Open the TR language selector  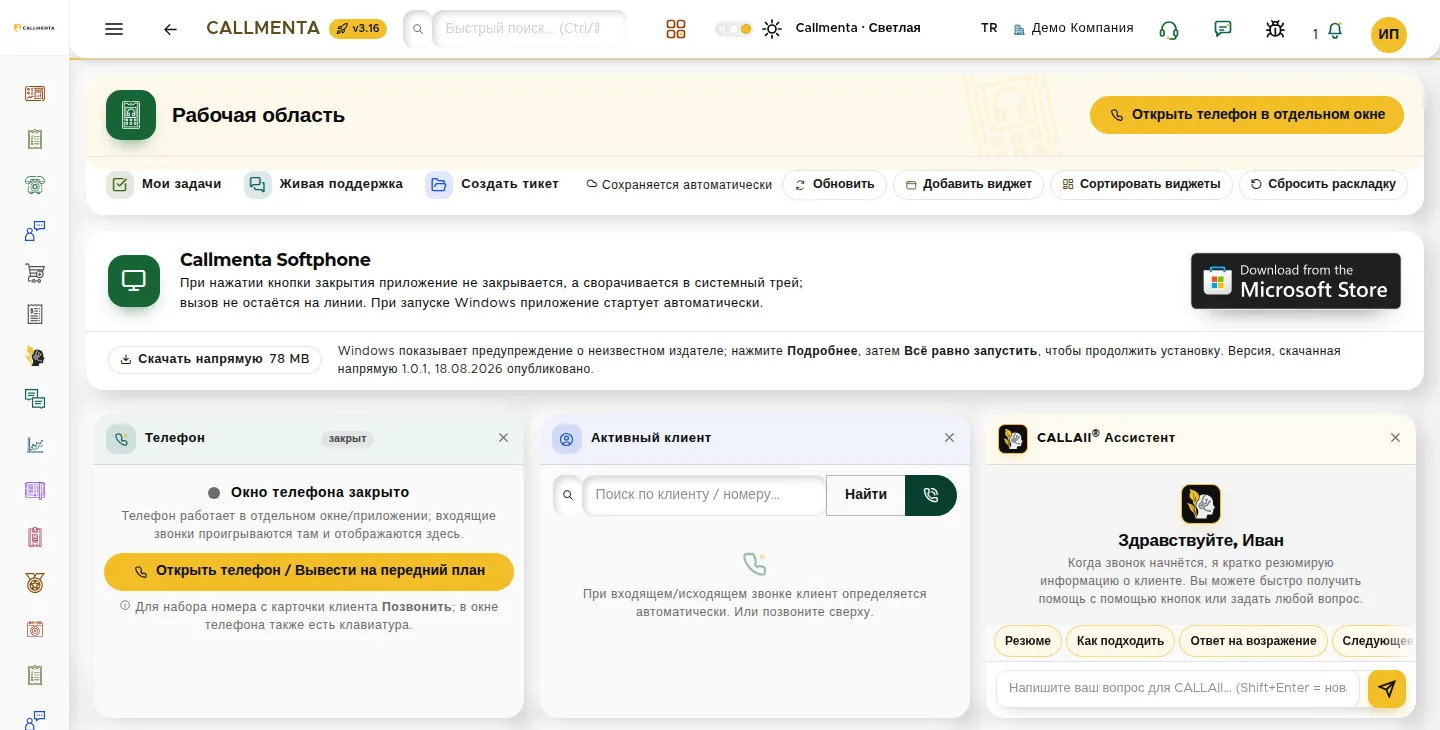(989, 28)
